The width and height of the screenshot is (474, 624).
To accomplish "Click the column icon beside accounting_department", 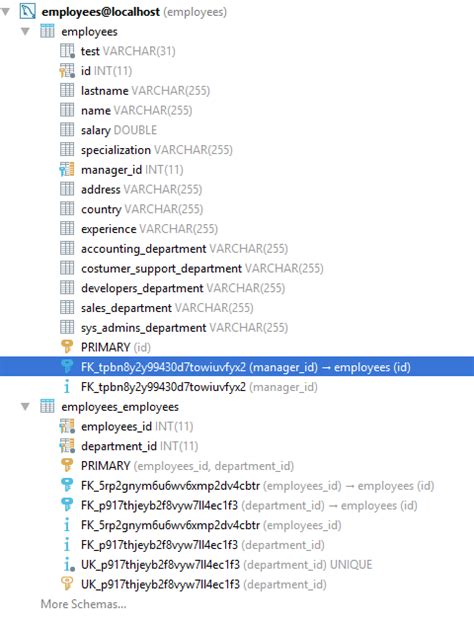I will click(x=67, y=248).
